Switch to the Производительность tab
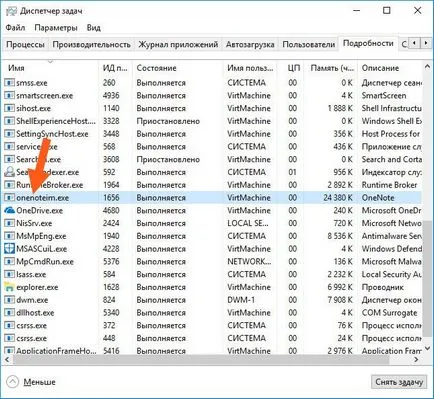 [91, 44]
